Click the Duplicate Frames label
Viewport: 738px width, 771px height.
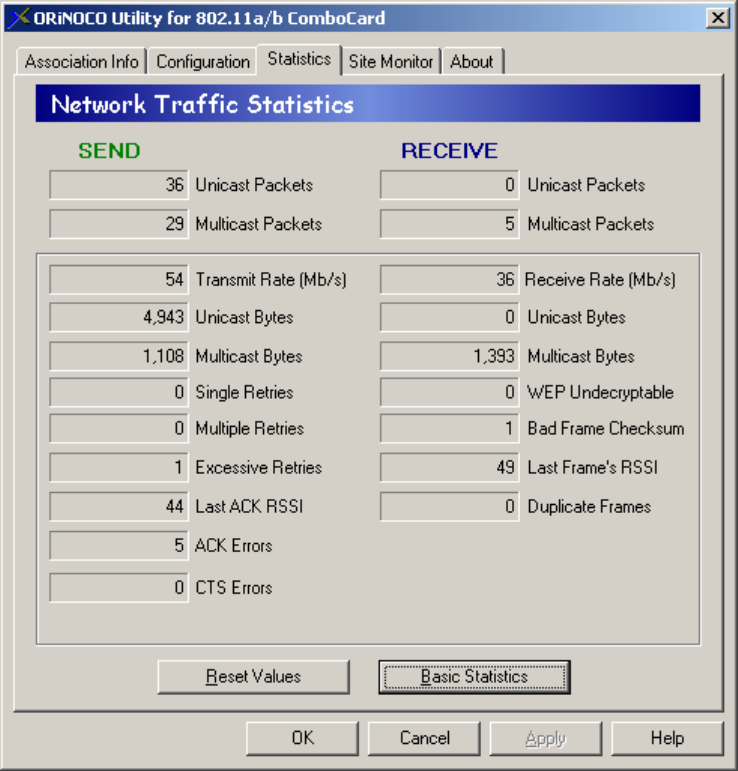tap(589, 506)
